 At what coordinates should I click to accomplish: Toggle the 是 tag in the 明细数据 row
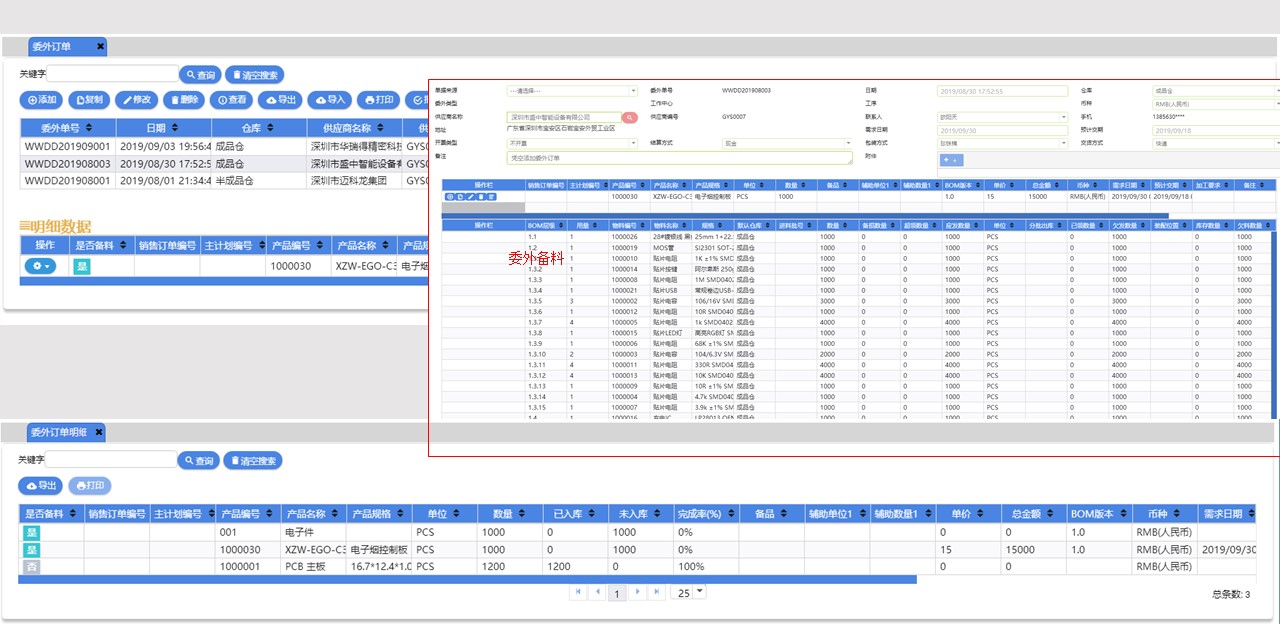point(82,267)
